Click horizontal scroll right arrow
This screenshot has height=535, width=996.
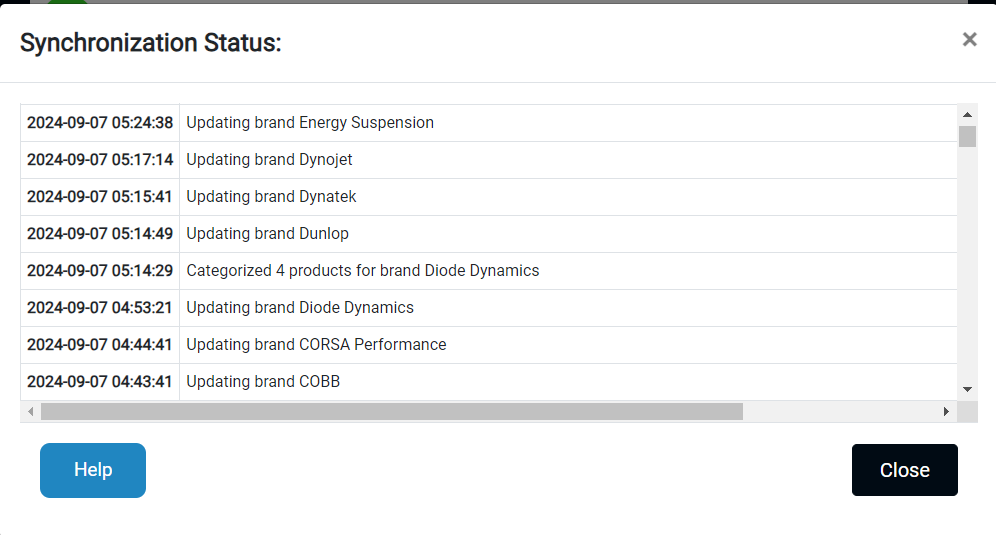[946, 411]
